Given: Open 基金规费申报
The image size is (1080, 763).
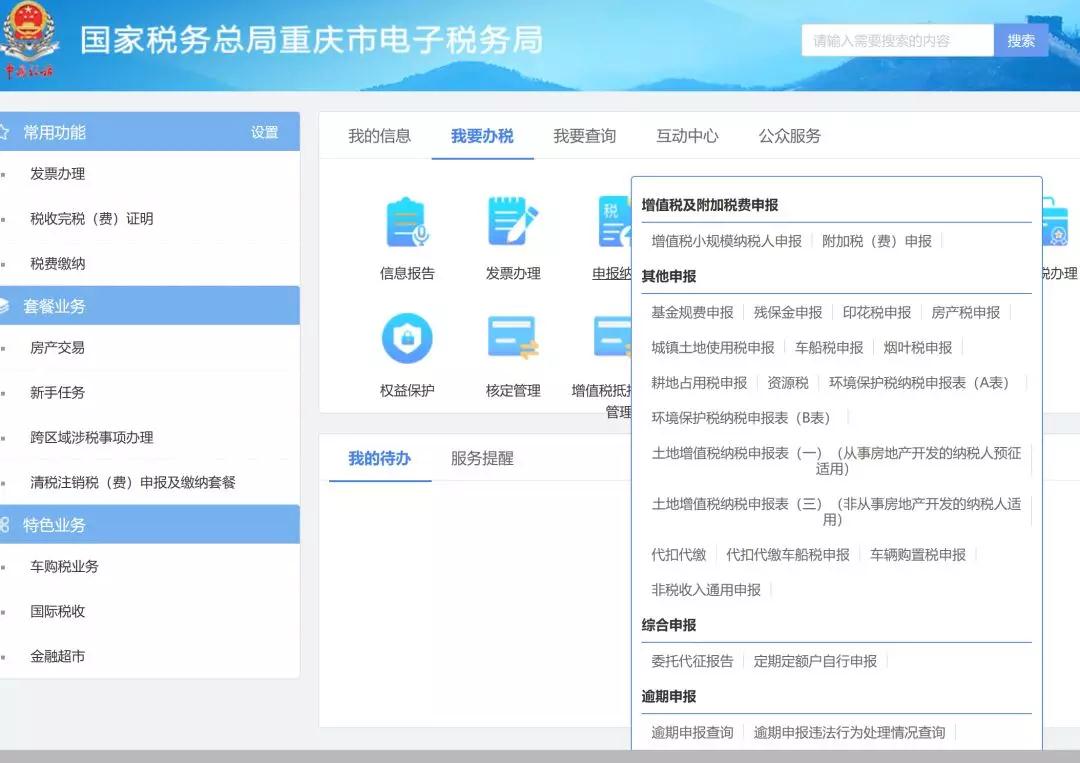Looking at the screenshot, I should pyautogui.click(x=692, y=312).
